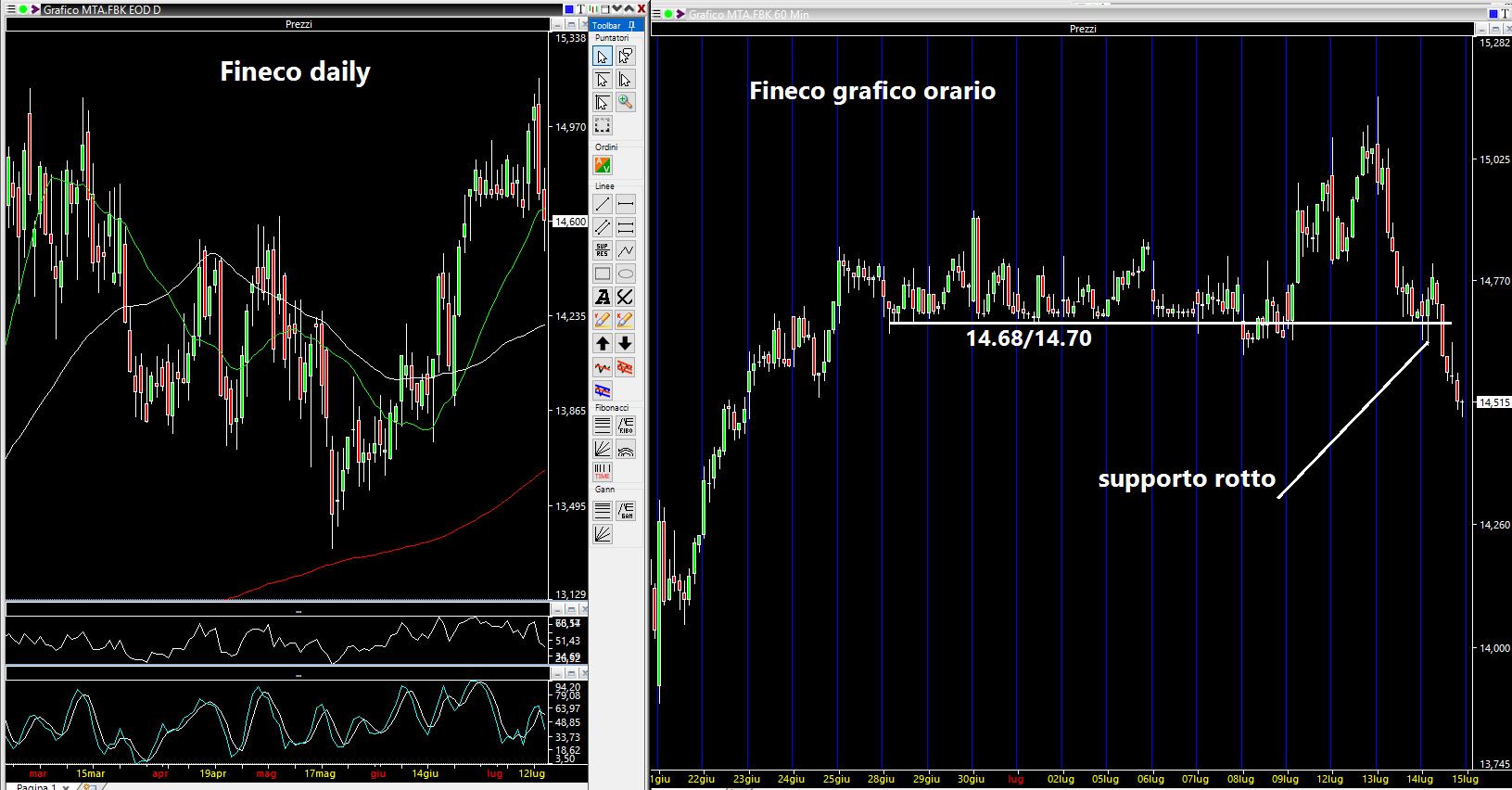The height and width of the screenshot is (790, 1512).
Task: Select the diagonal parallel channel tool
Action: 603,227
